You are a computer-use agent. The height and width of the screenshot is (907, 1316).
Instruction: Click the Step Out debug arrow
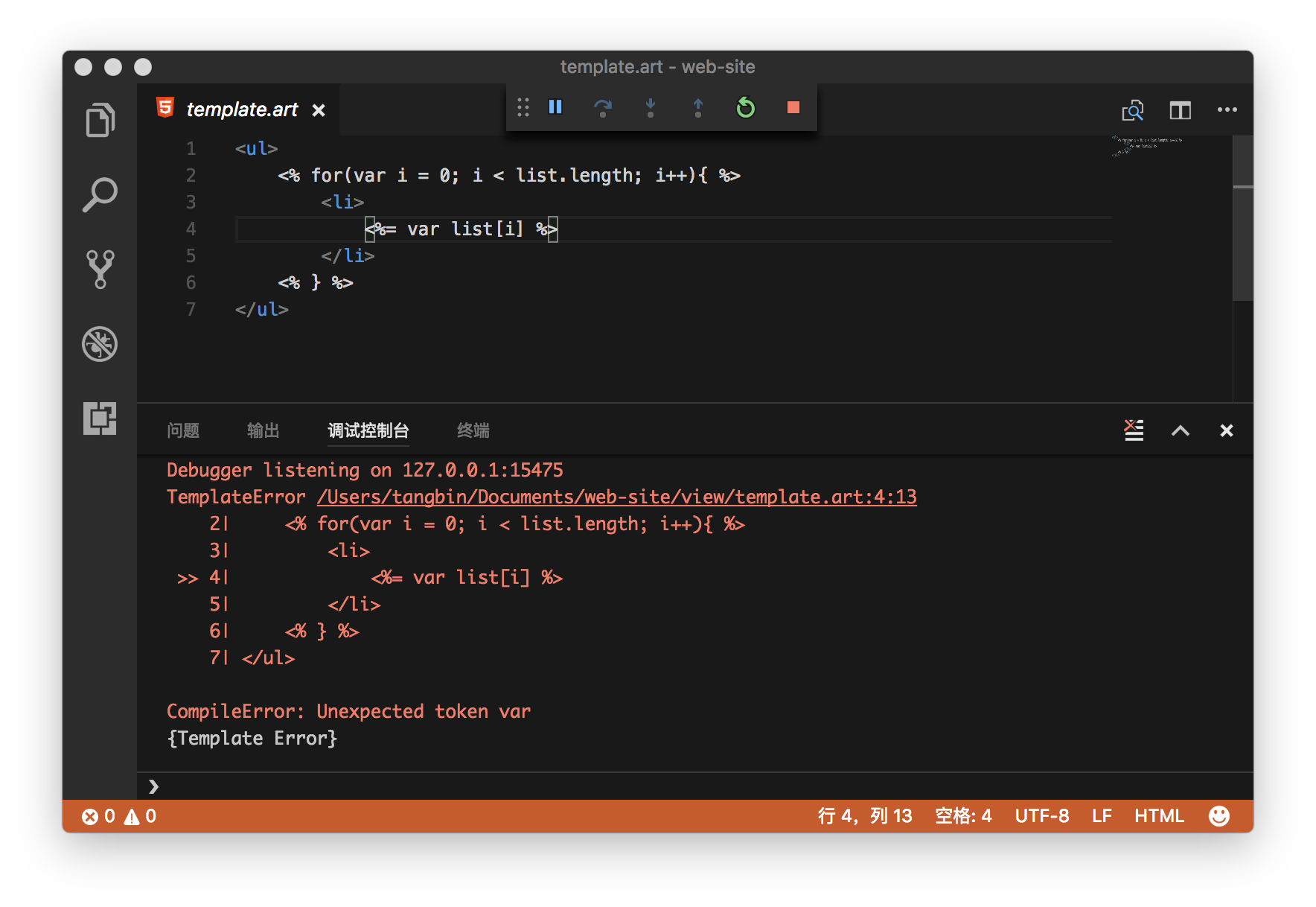tap(698, 108)
